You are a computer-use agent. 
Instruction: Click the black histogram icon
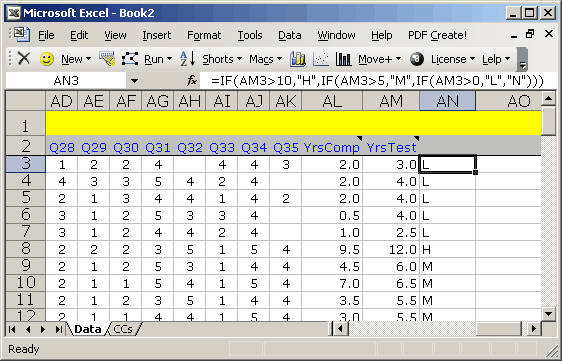coord(343,59)
